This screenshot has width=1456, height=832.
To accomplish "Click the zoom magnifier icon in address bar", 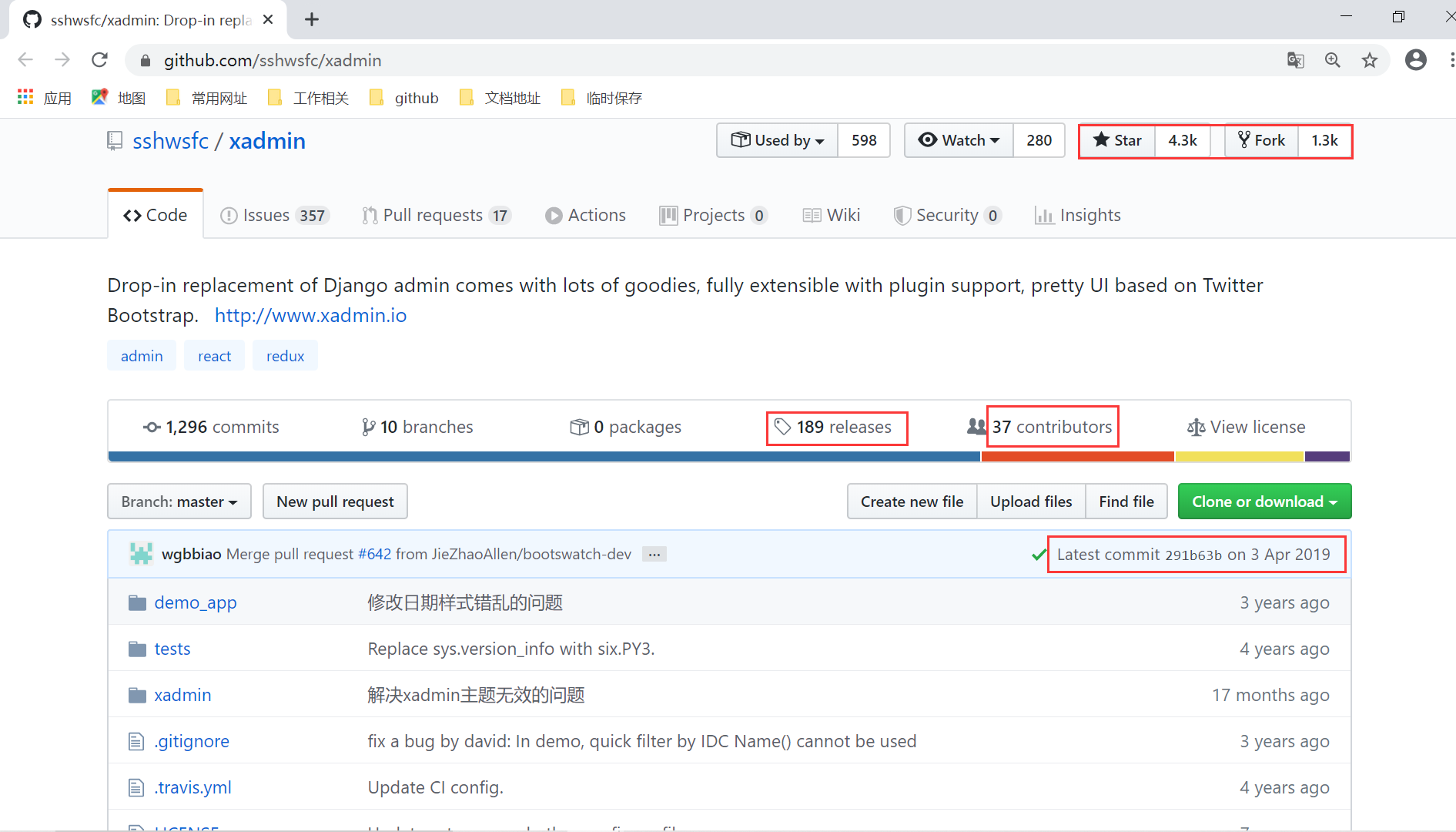I will 1333,60.
